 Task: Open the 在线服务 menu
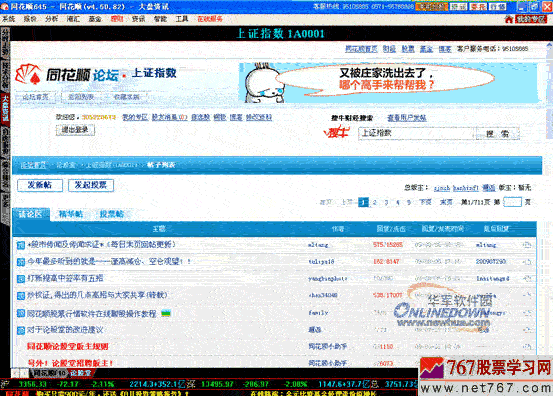coord(209,19)
